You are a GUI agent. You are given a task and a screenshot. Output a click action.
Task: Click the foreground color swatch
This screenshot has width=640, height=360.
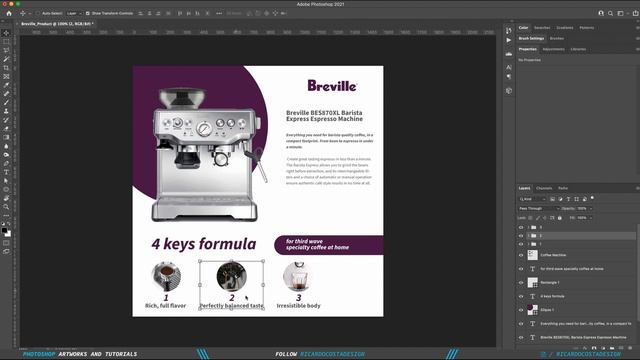click(x=4, y=231)
